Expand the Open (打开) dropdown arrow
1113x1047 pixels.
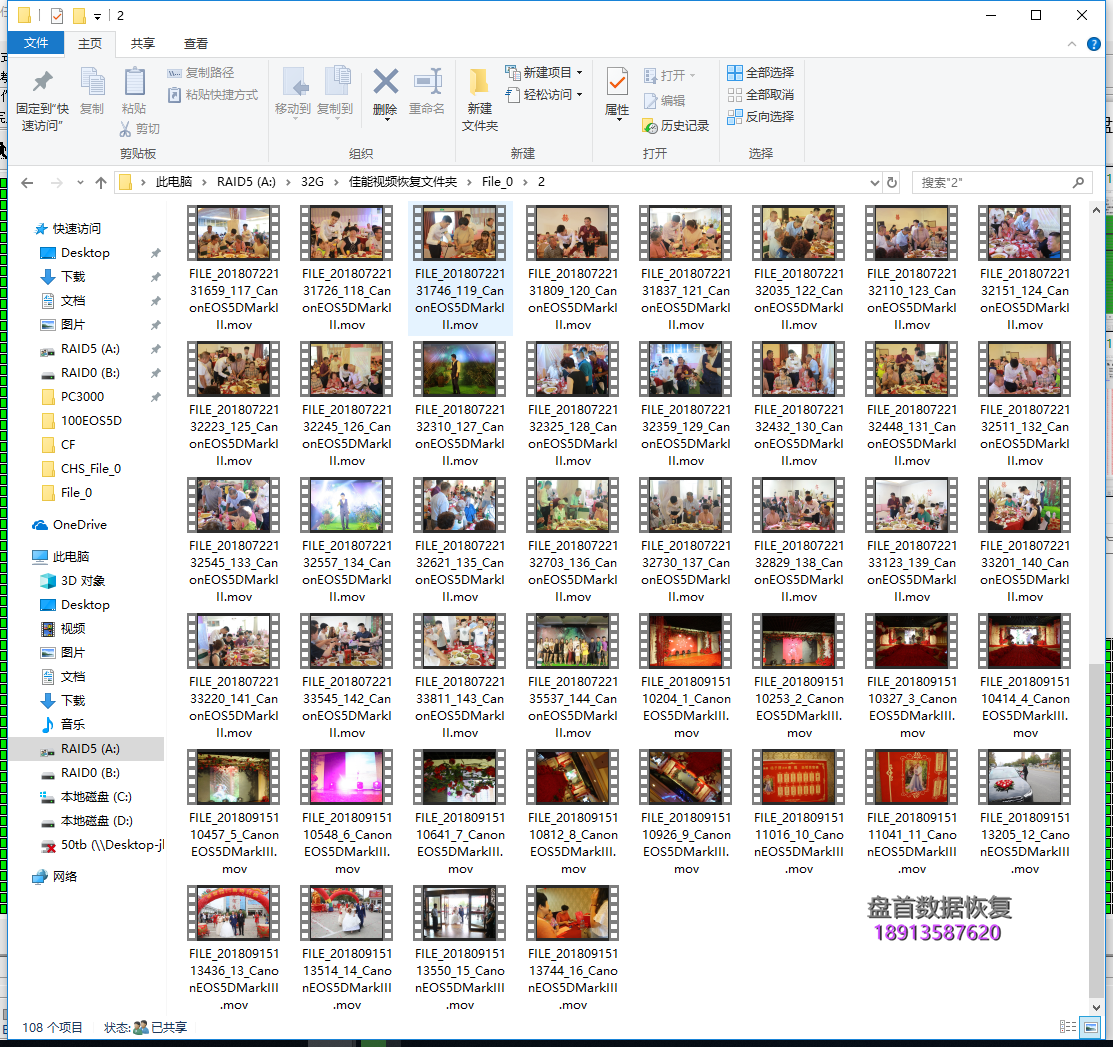pos(693,75)
